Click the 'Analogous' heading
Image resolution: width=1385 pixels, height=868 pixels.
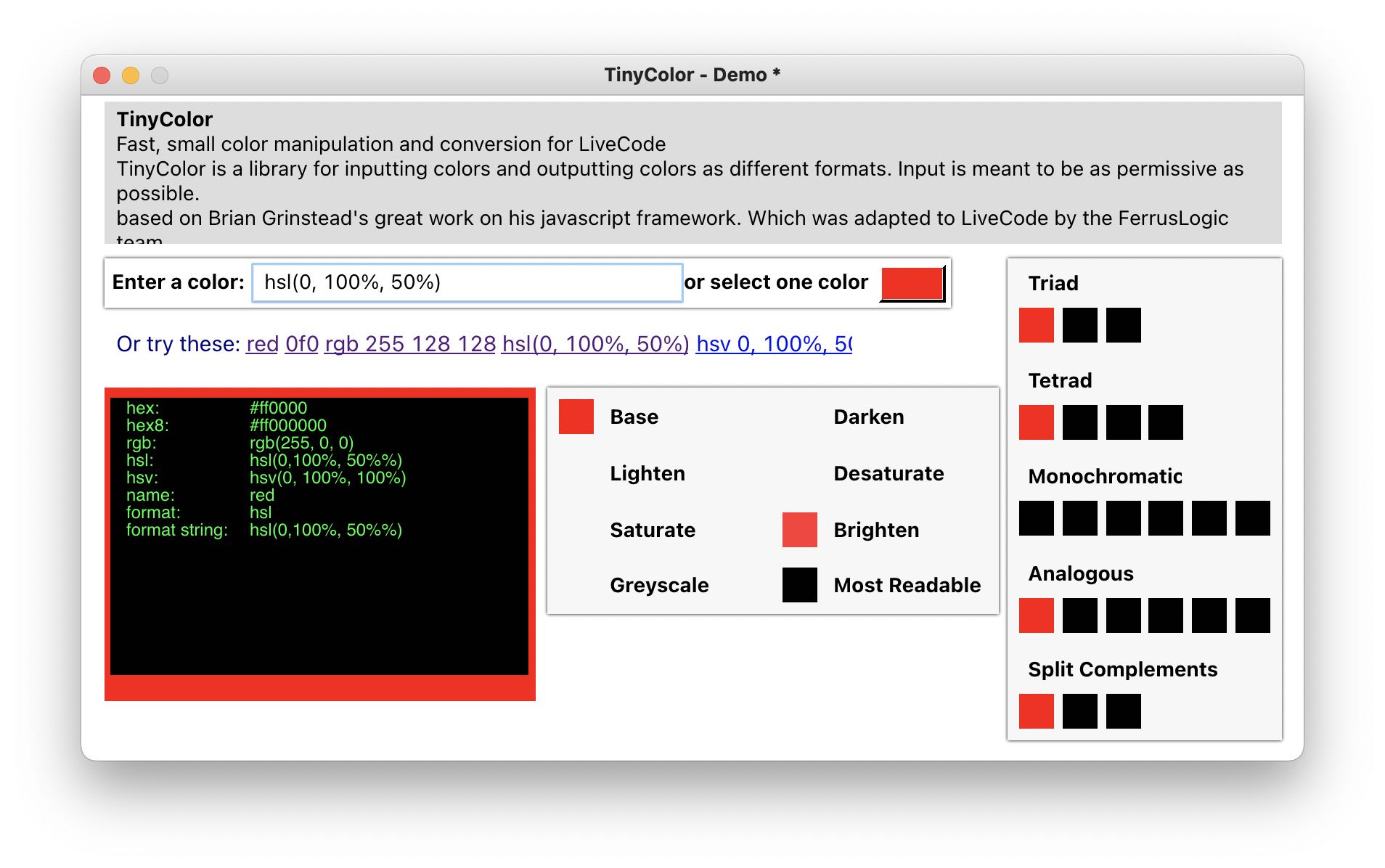click(1081, 573)
